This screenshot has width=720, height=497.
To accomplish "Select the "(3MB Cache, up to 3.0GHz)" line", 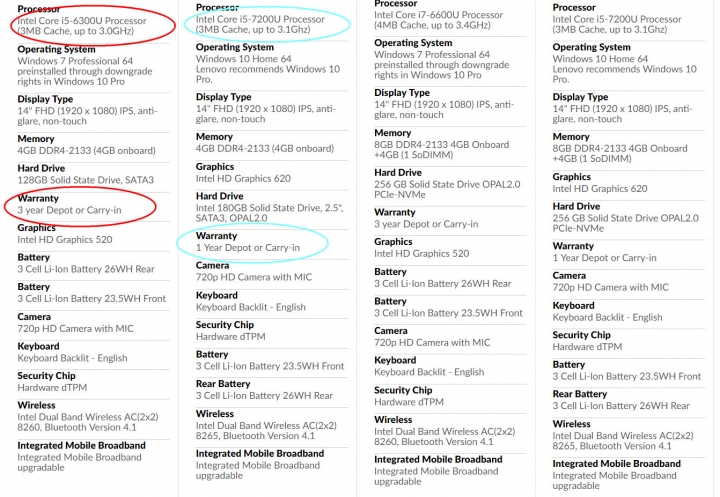I will pyautogui.click(x=76, y=31).
